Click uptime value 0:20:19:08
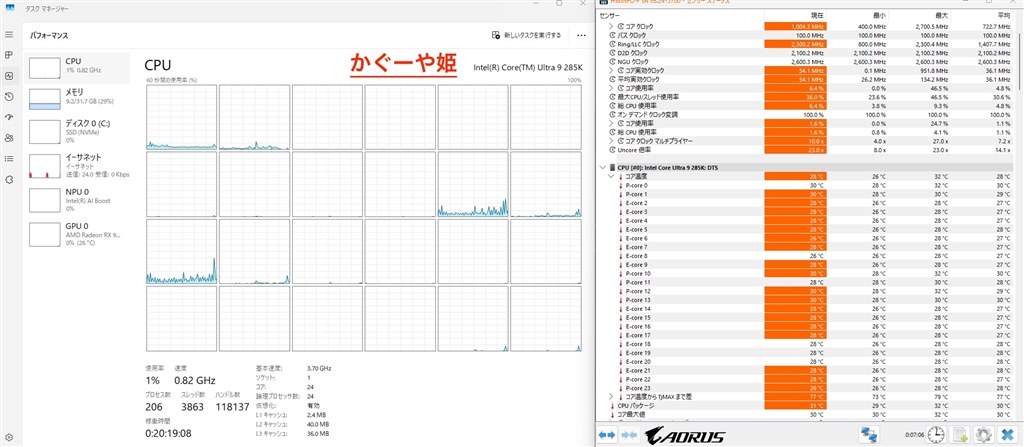1024x447 pixels. click(168, 433)
